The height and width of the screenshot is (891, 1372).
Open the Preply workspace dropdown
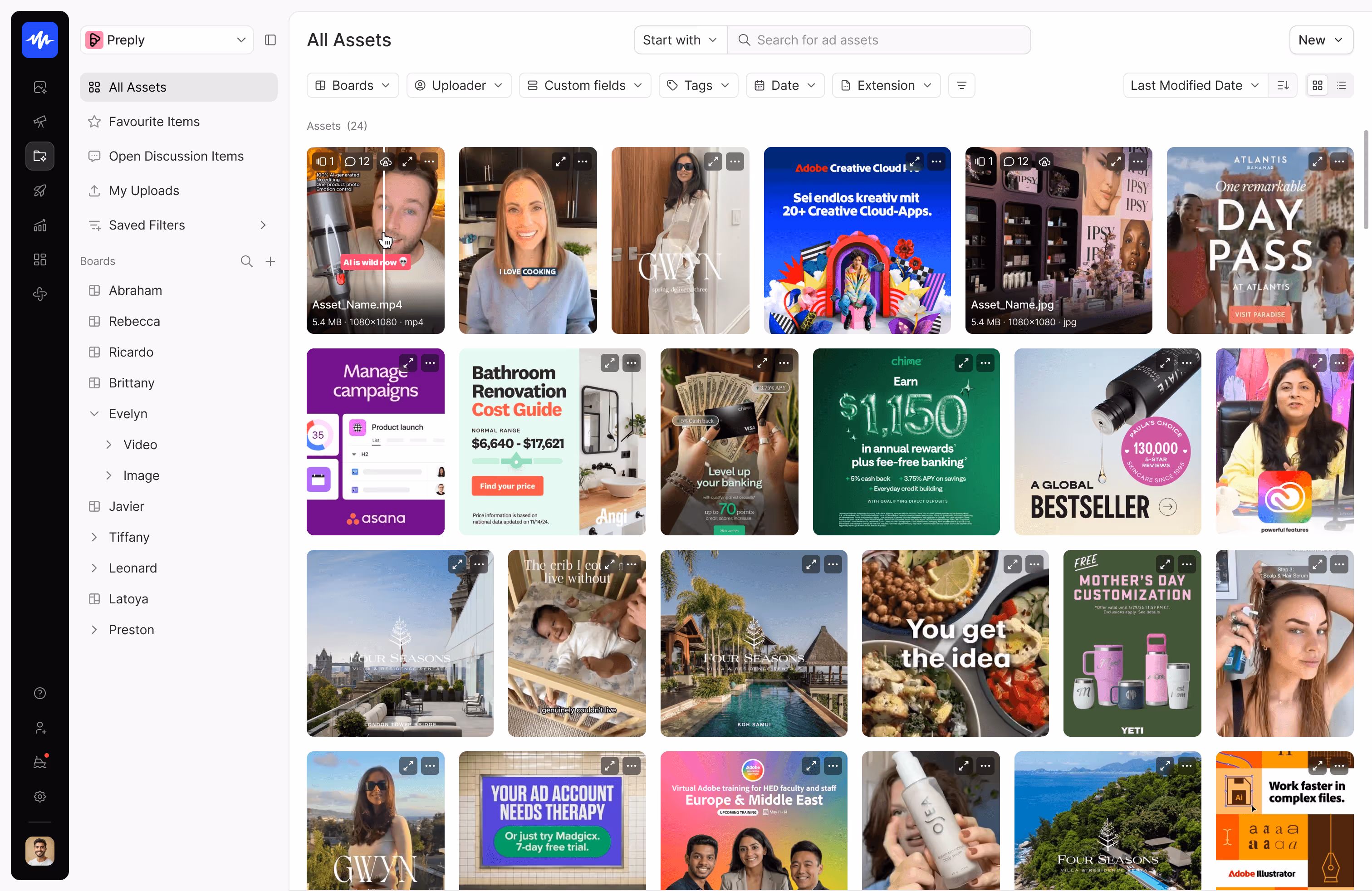click(167, 40)
